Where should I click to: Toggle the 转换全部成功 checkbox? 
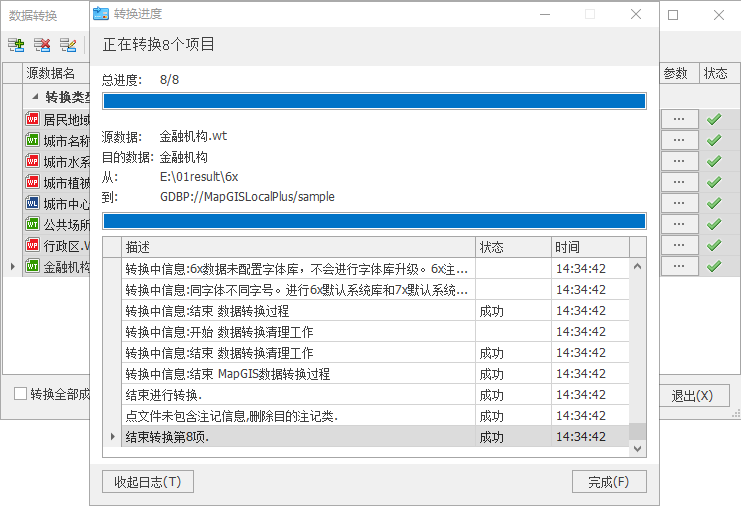pos(21,394)
